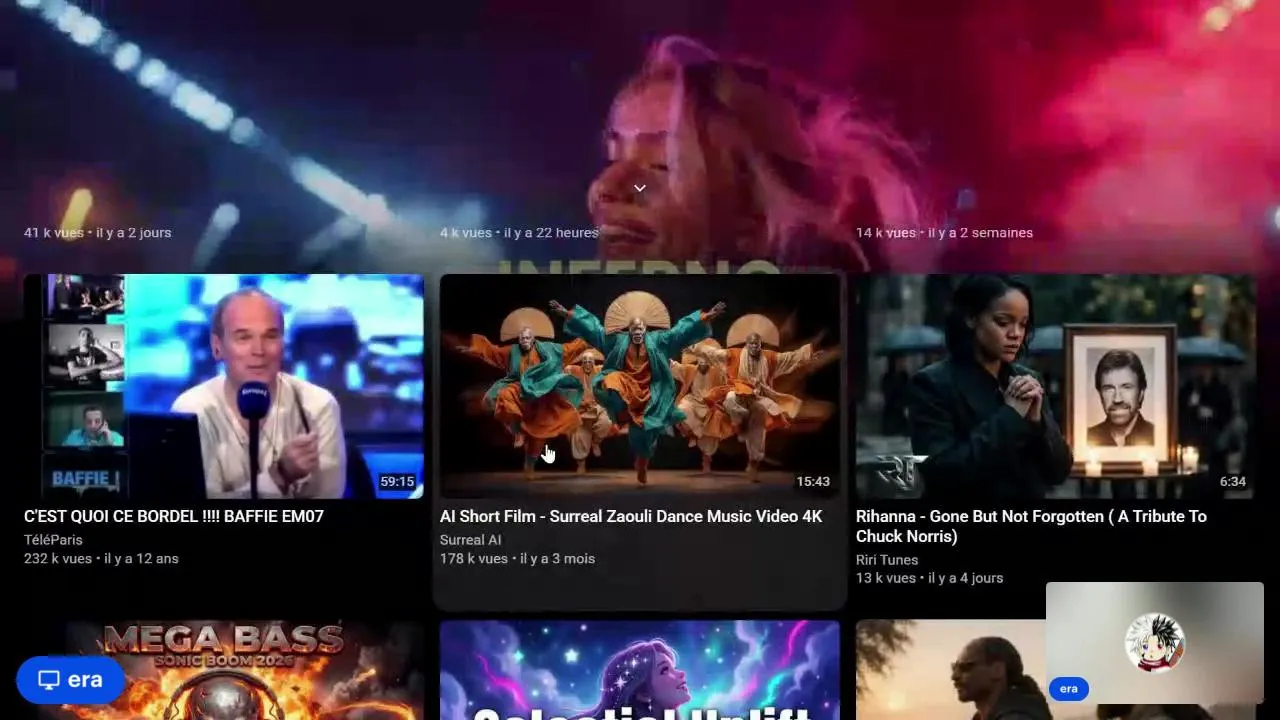1280x720 pixels.
Task: Open the Surreal AI channel name
Action: (470, 540)
